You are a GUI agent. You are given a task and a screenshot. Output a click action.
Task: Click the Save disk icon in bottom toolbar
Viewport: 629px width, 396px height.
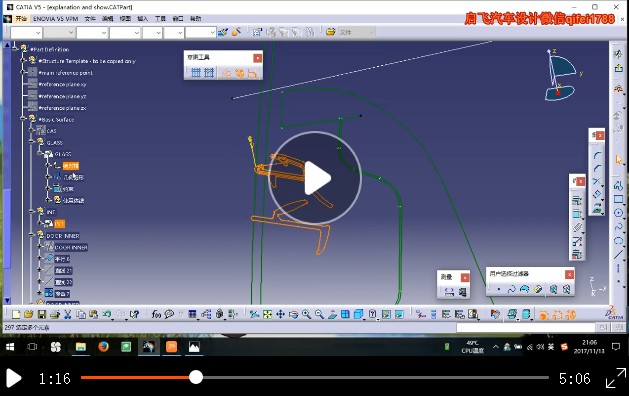coord(42,315)
